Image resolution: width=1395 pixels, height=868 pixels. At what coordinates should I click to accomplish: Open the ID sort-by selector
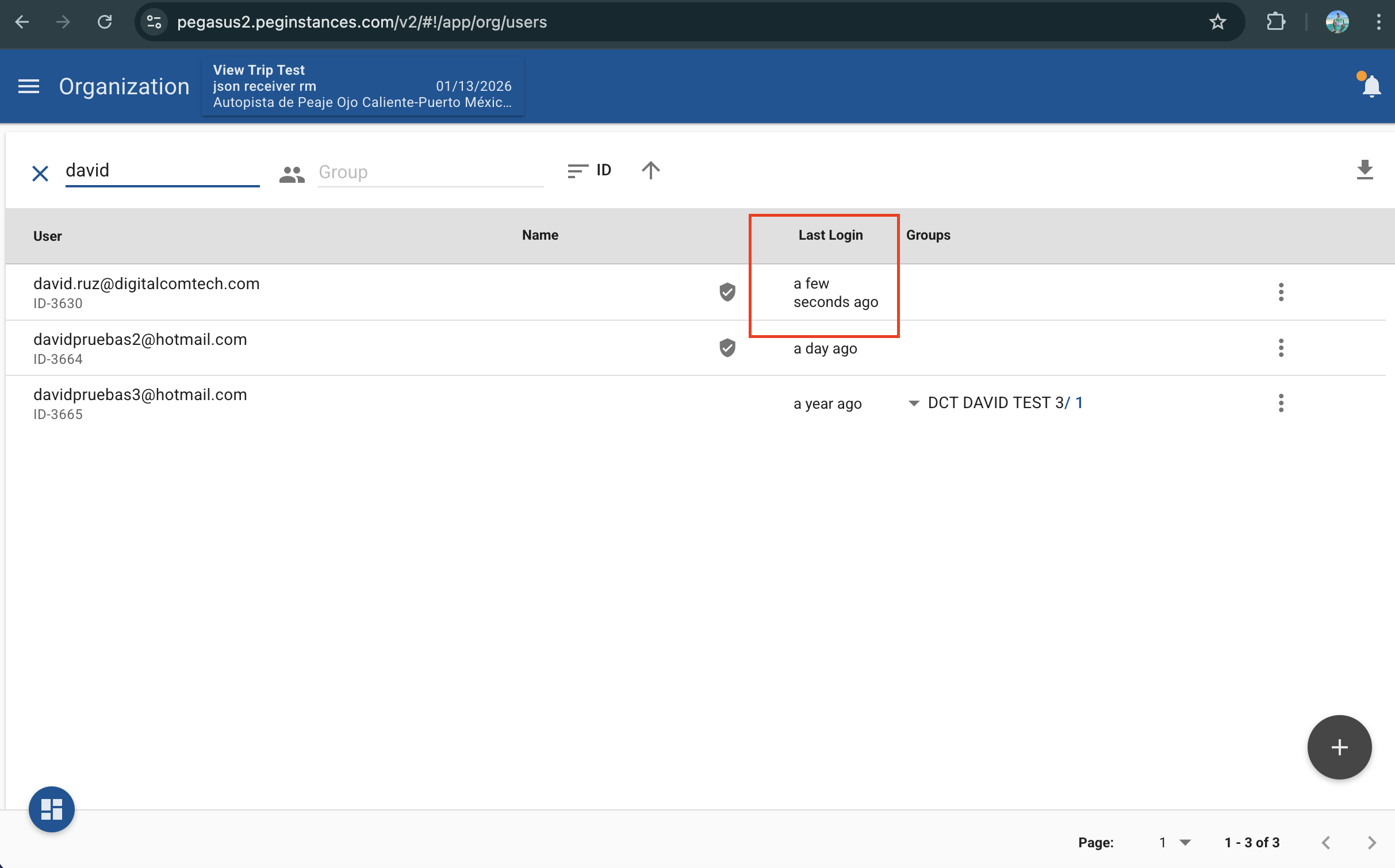click(590, 170)
